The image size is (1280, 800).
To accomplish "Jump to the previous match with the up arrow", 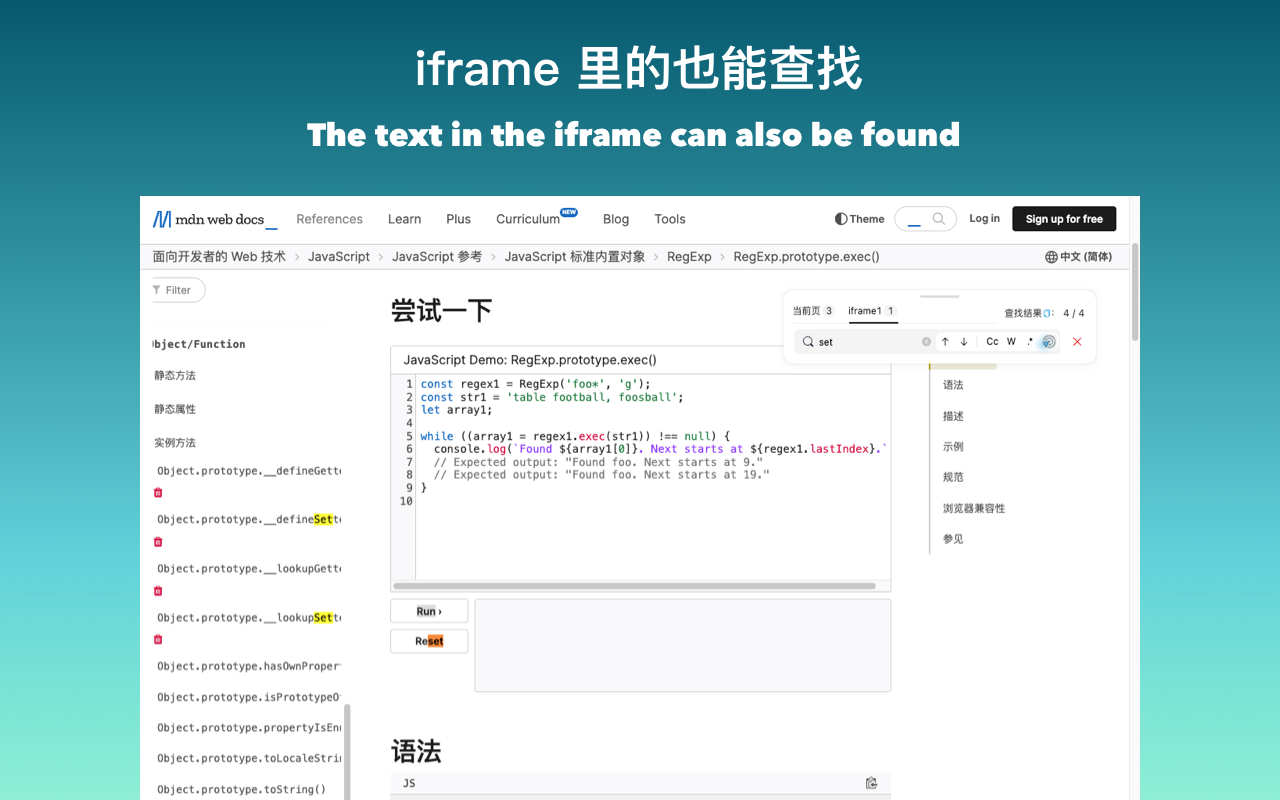I will point(945,342).
